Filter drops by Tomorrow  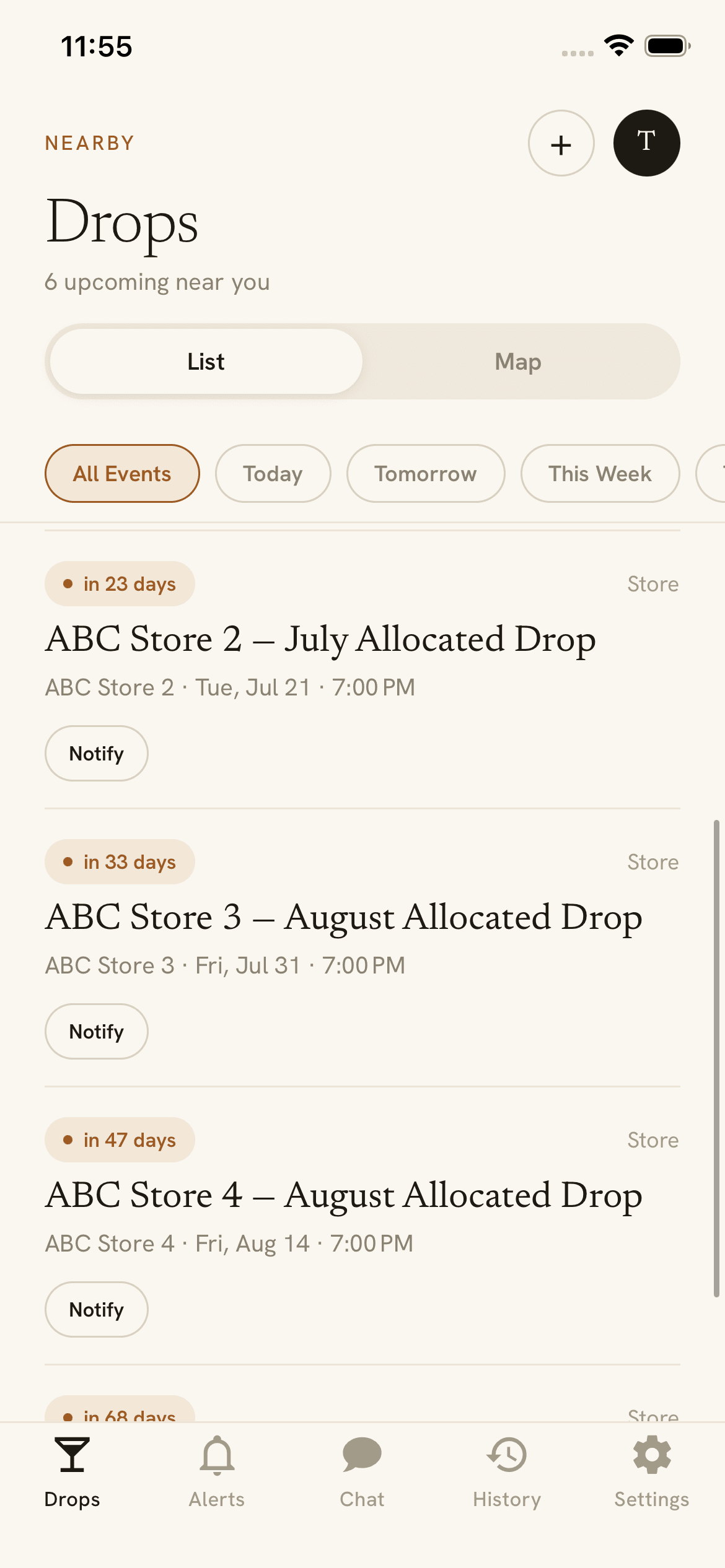coord(426,474)
